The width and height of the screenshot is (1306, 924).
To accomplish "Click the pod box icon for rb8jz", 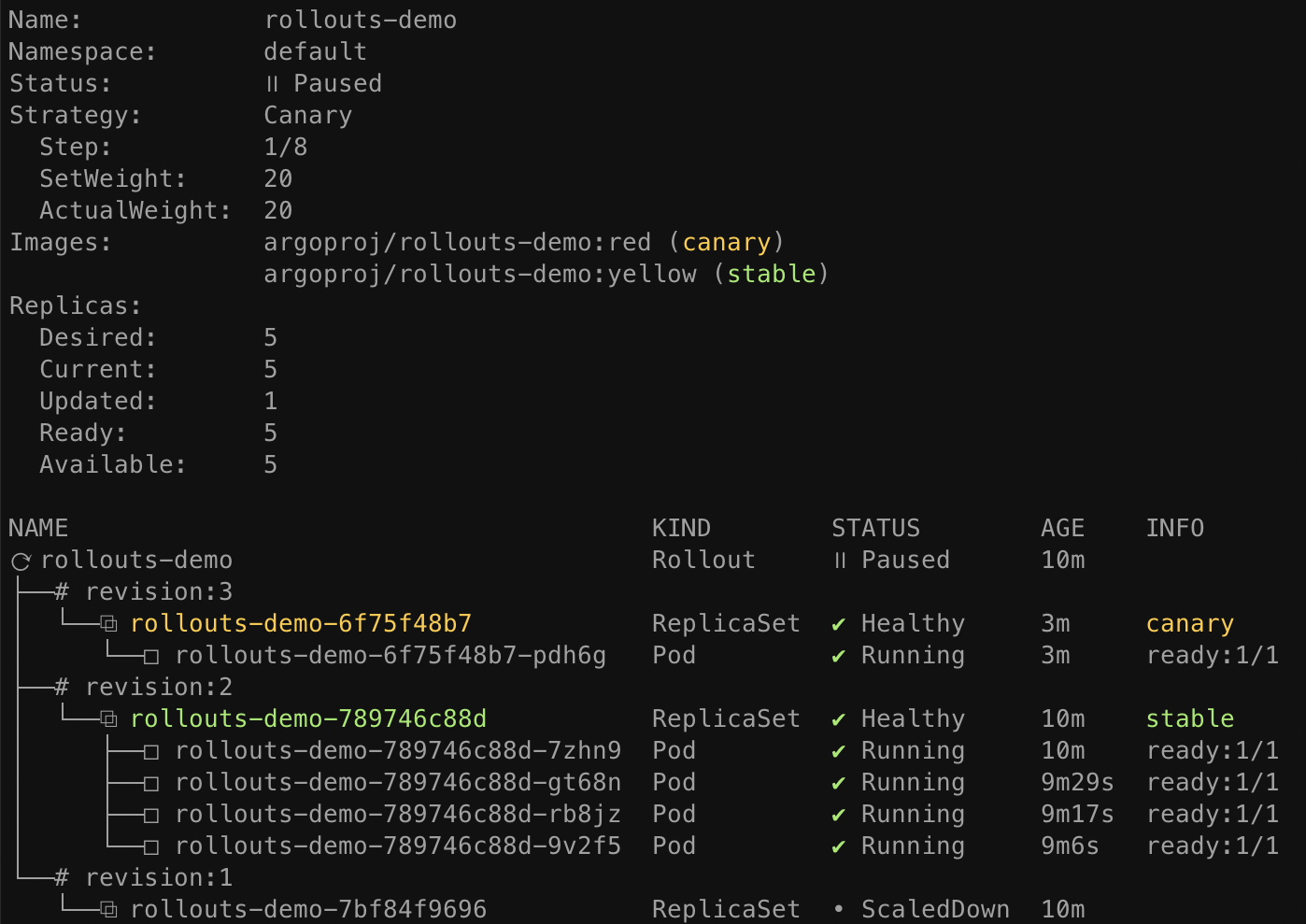I will point(151,816).
